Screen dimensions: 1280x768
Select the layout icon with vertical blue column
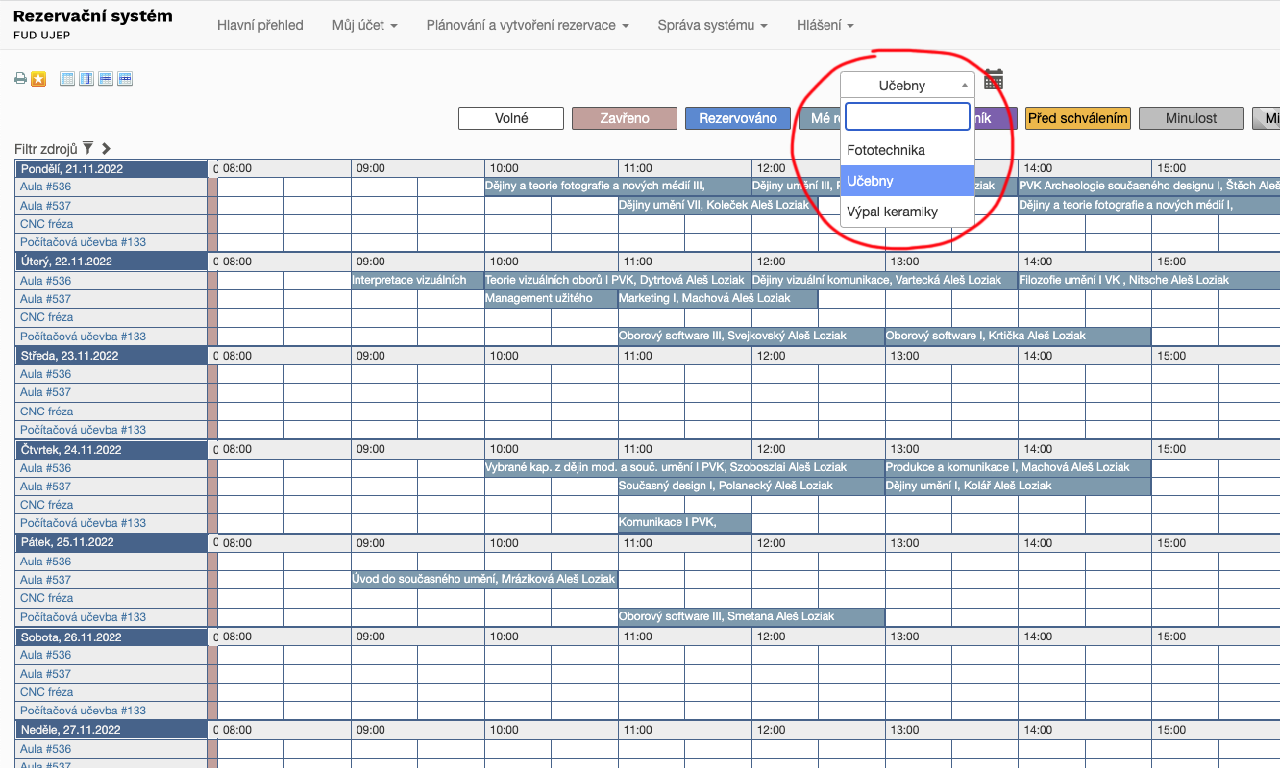point(87,79)
